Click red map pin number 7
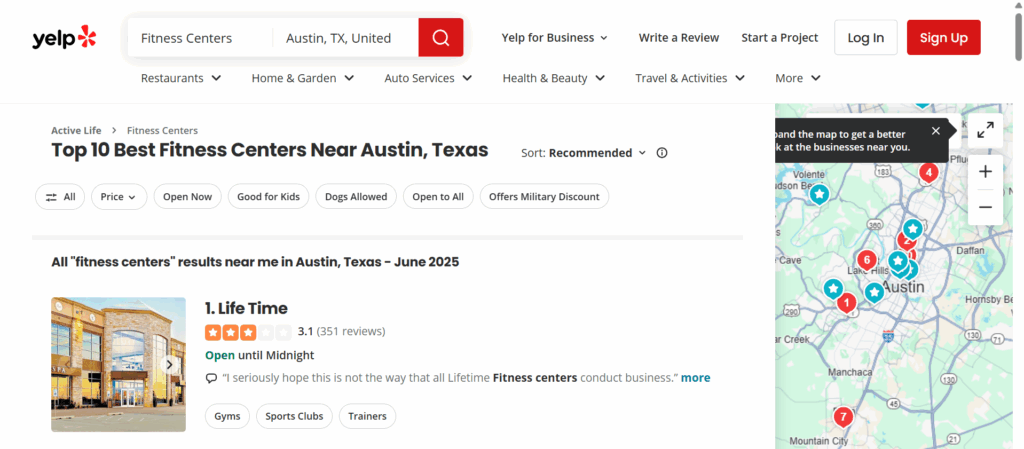 [843, 416]
